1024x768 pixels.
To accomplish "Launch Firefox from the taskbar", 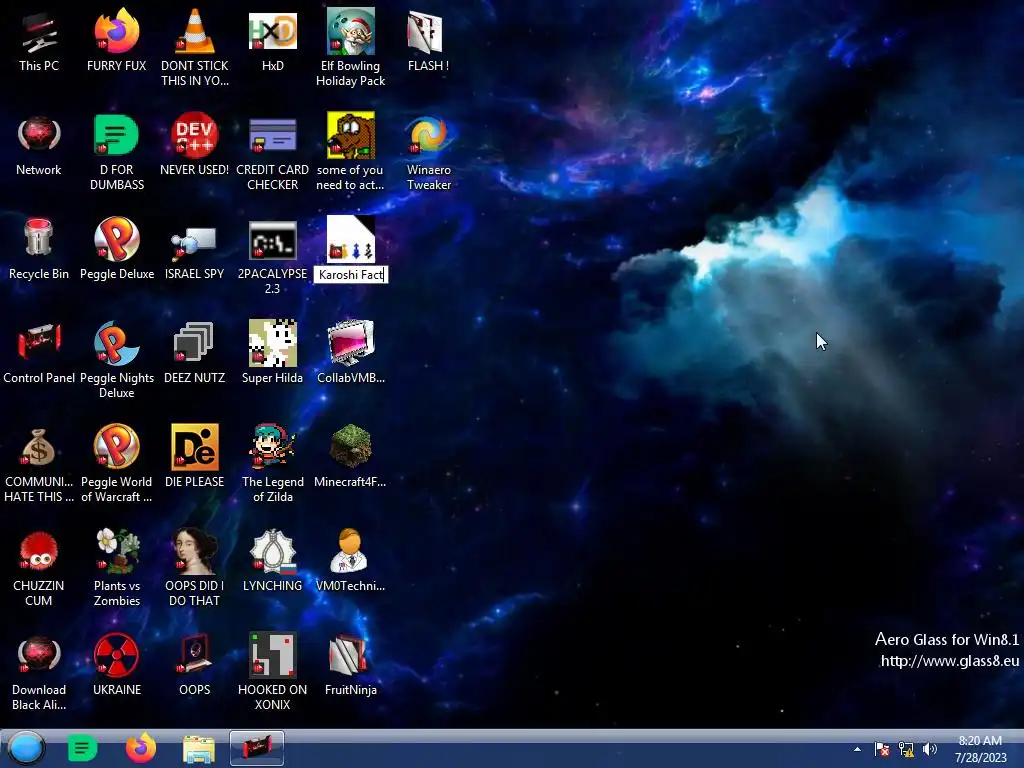I will 140,748.
